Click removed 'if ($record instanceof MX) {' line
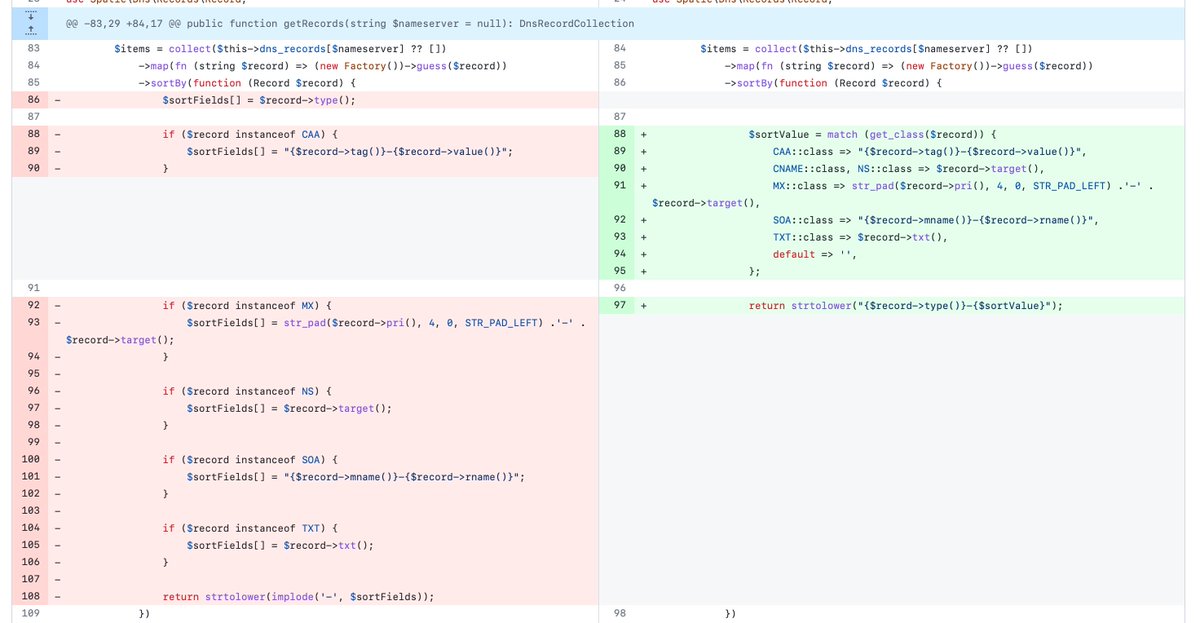Screen dimensions: 1200x623 click(247, 305)
